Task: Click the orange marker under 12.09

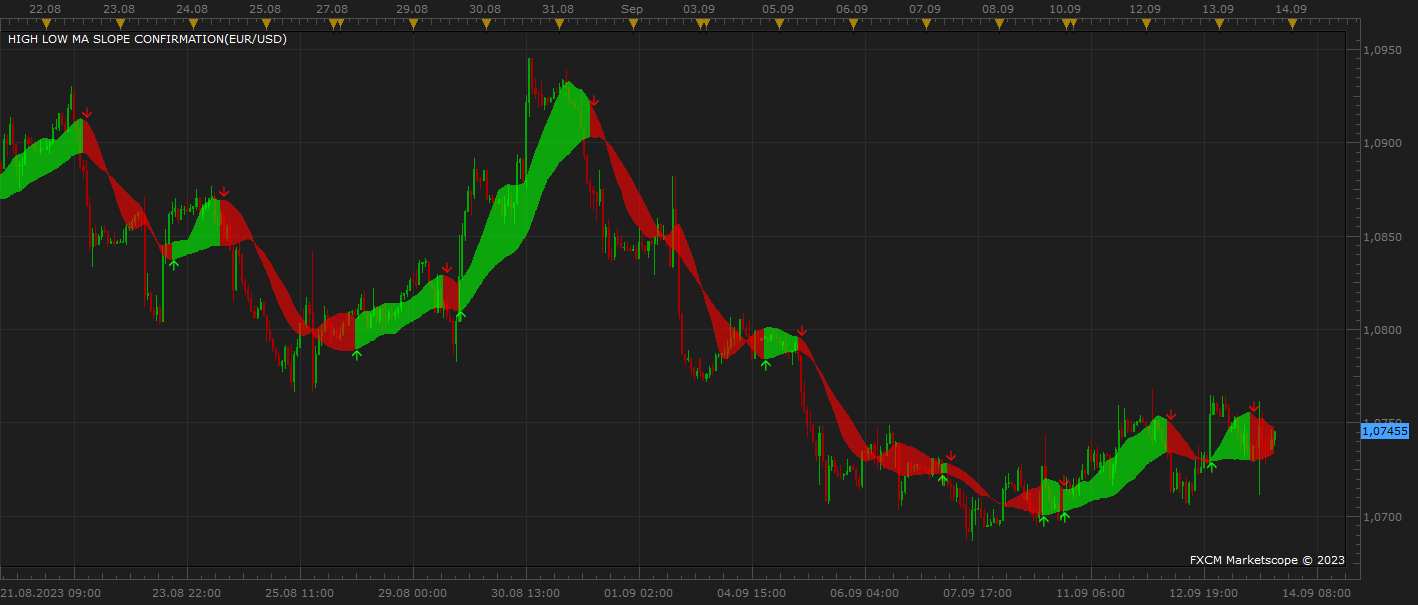Action: tap(1146, 23)
